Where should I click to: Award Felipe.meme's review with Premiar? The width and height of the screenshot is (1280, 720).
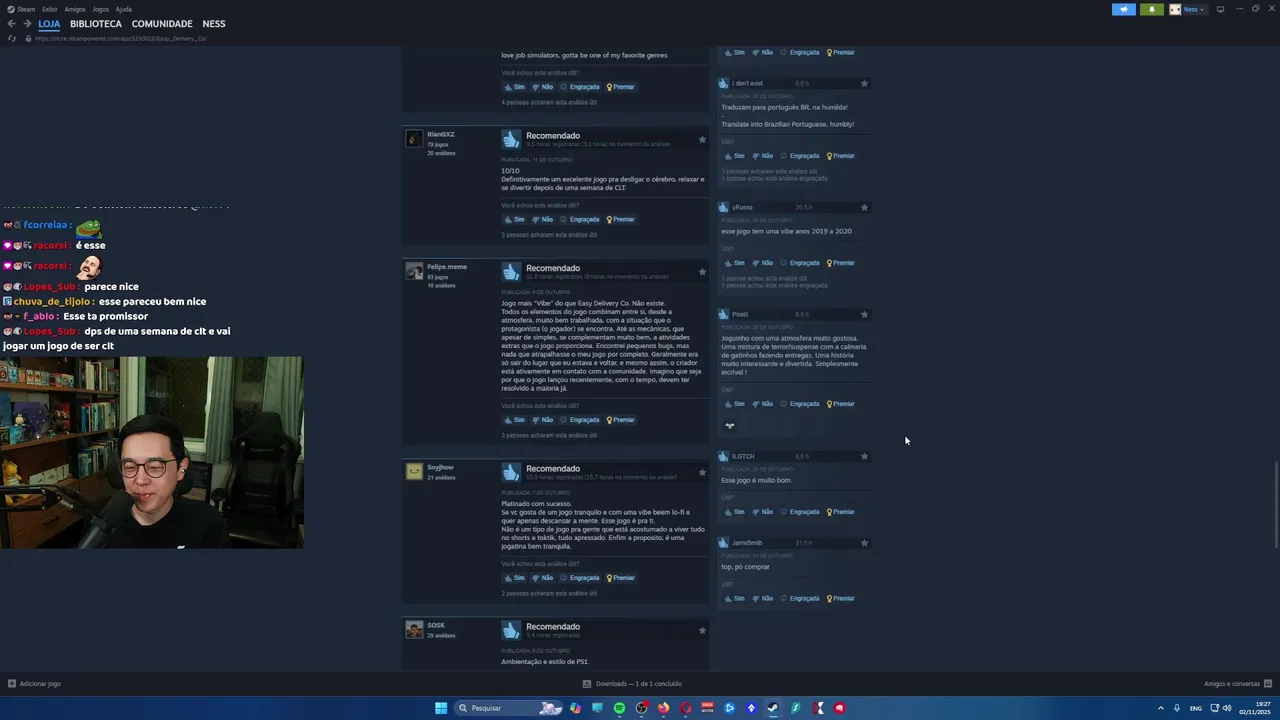click(620, 420)
